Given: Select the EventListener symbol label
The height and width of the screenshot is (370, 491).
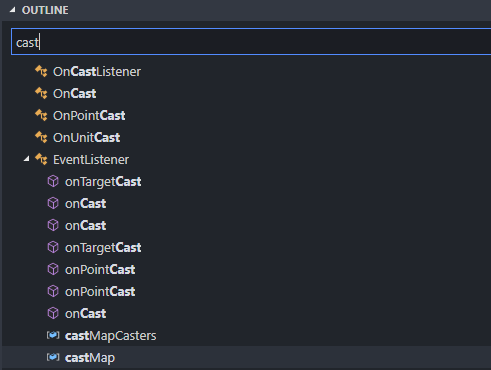Looking at the screenshot, I should tap(91, 160).
